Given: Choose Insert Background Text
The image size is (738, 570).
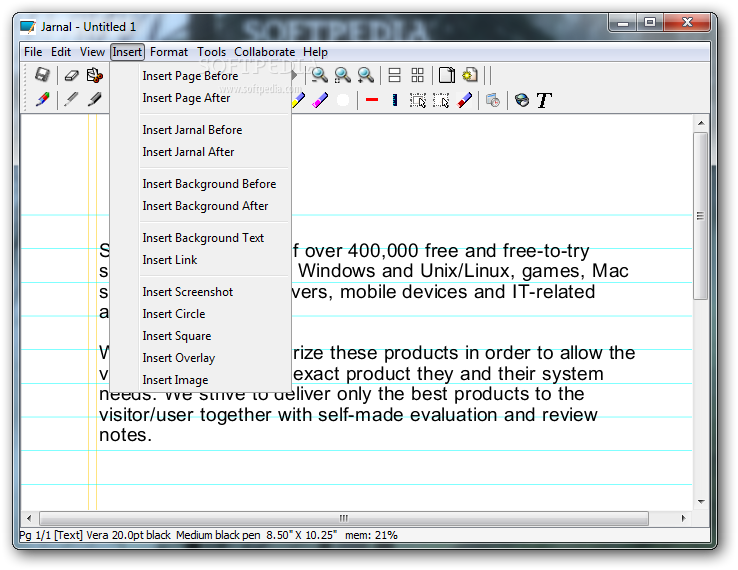Looking at the screenshot, I should pos(201,238).
